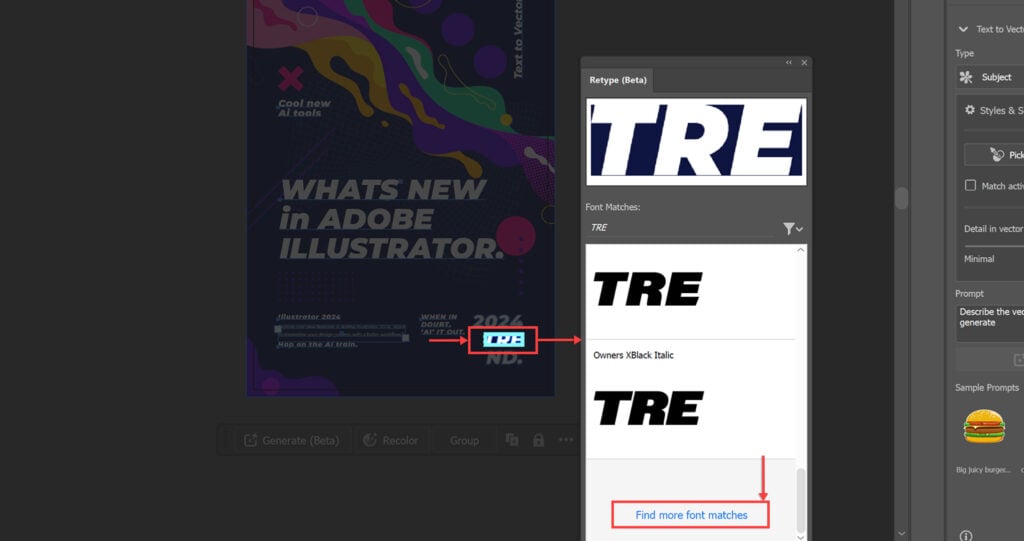Screen dimensions: 1024x541
Task: Click the font list scroll-up arrow
Action: (x=801, y=250)
